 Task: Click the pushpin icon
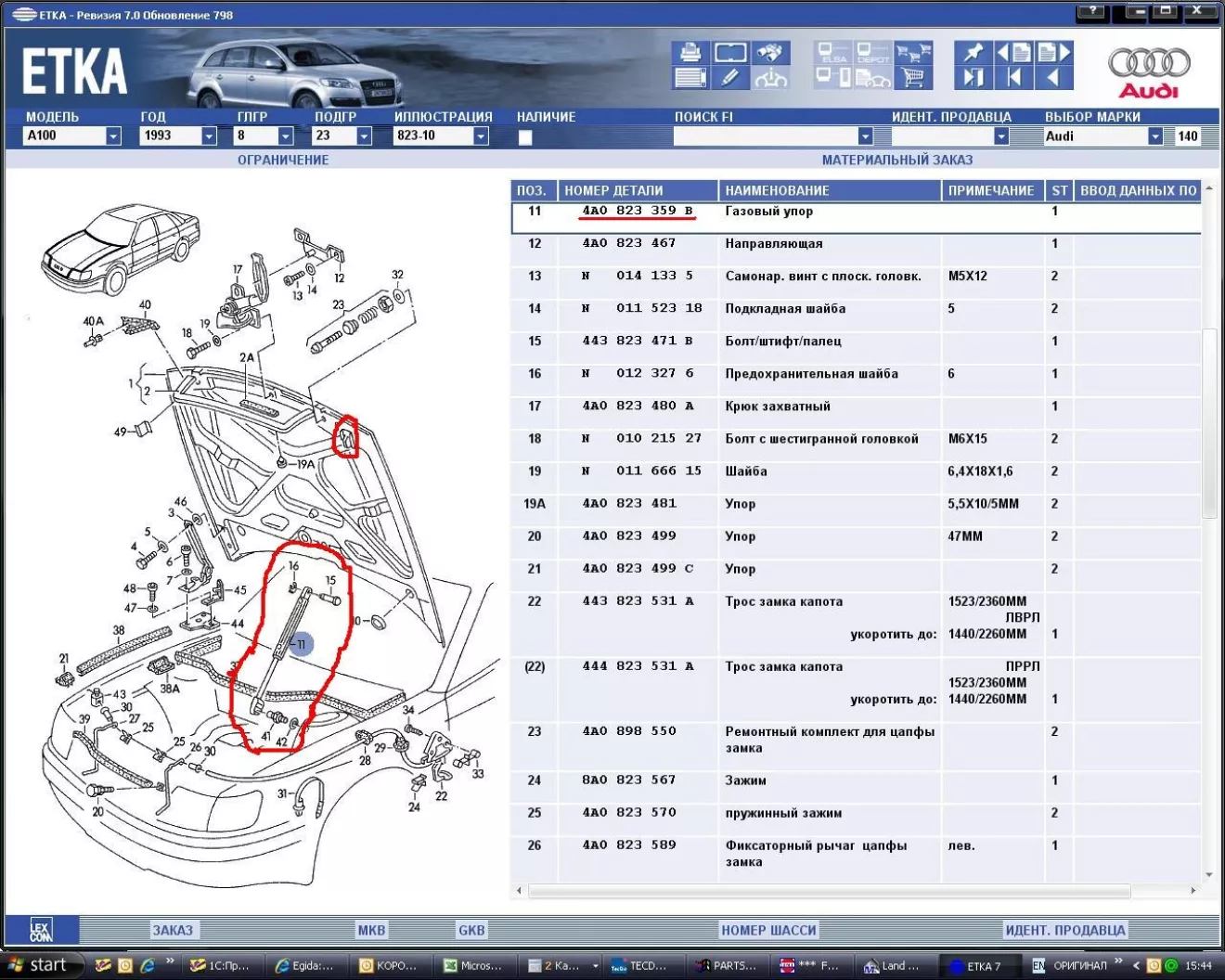973,52
